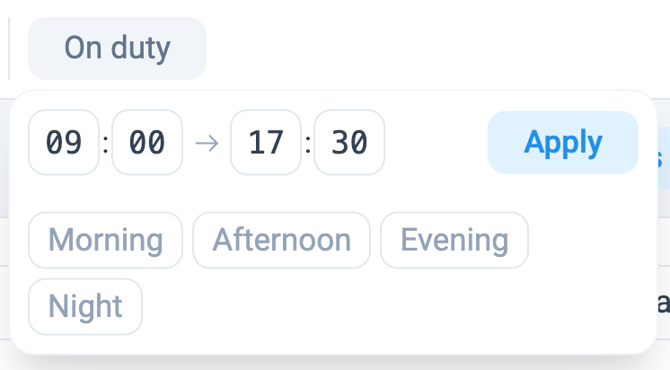
Task: Pick the Evening chip next to Afternoon
Action: [x=454, y=240]
